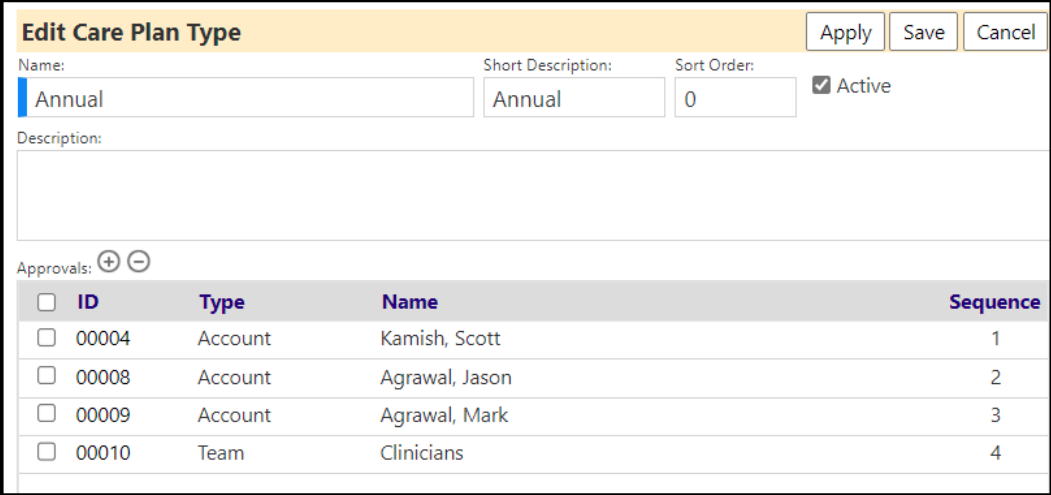
Task: Save the care plan type
Action: [924, 32]
